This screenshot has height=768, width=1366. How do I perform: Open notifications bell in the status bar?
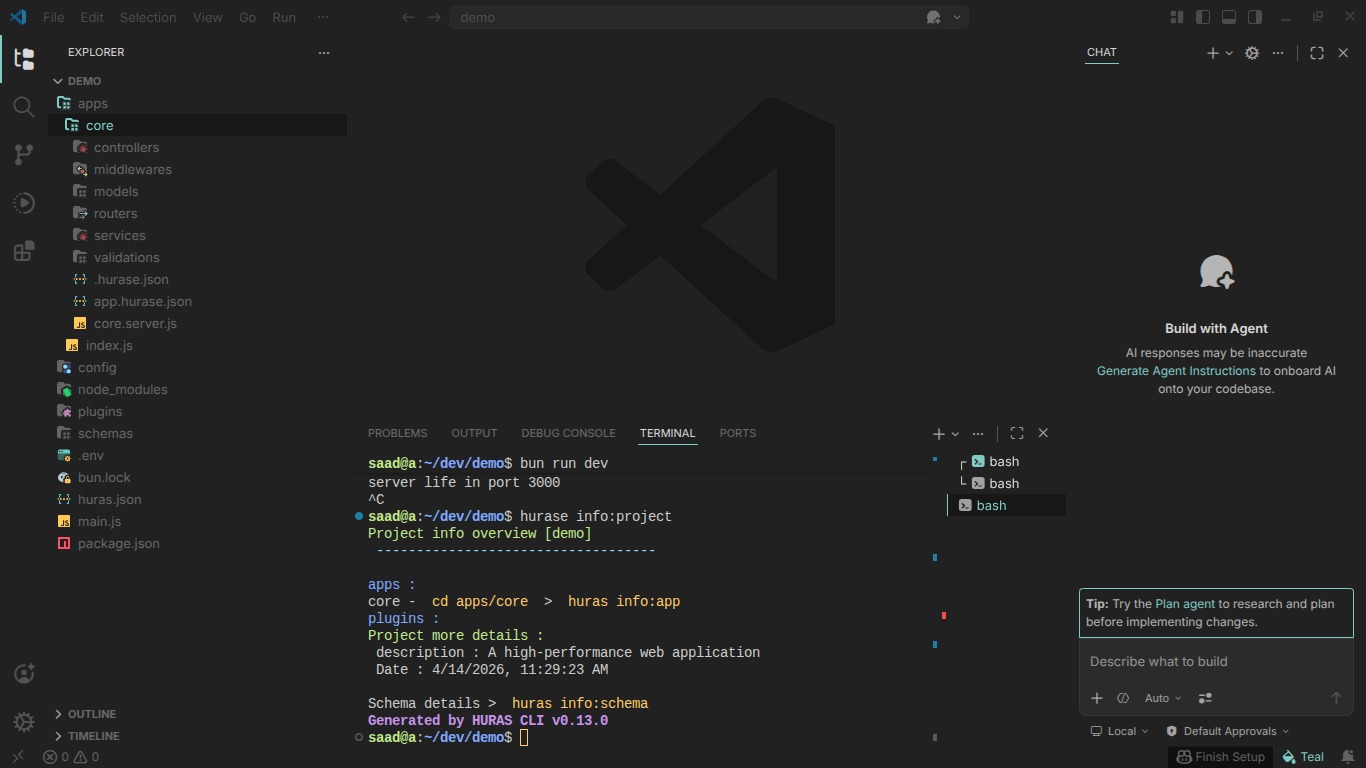click(x=1348, y=757)
